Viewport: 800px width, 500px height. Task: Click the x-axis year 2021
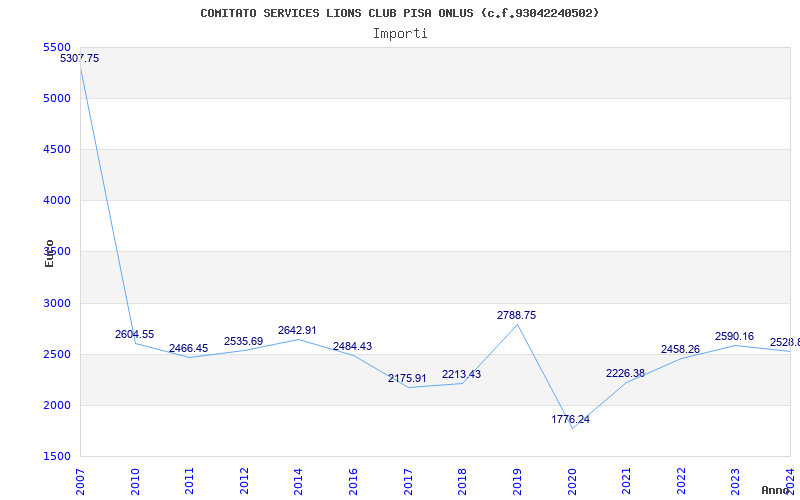coord(626,481)
